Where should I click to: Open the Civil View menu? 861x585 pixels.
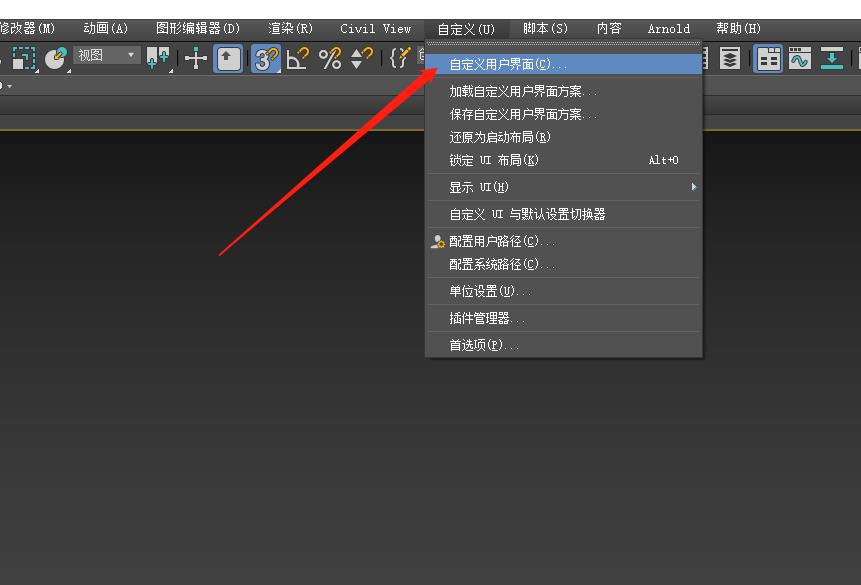[x=376, y=29]
